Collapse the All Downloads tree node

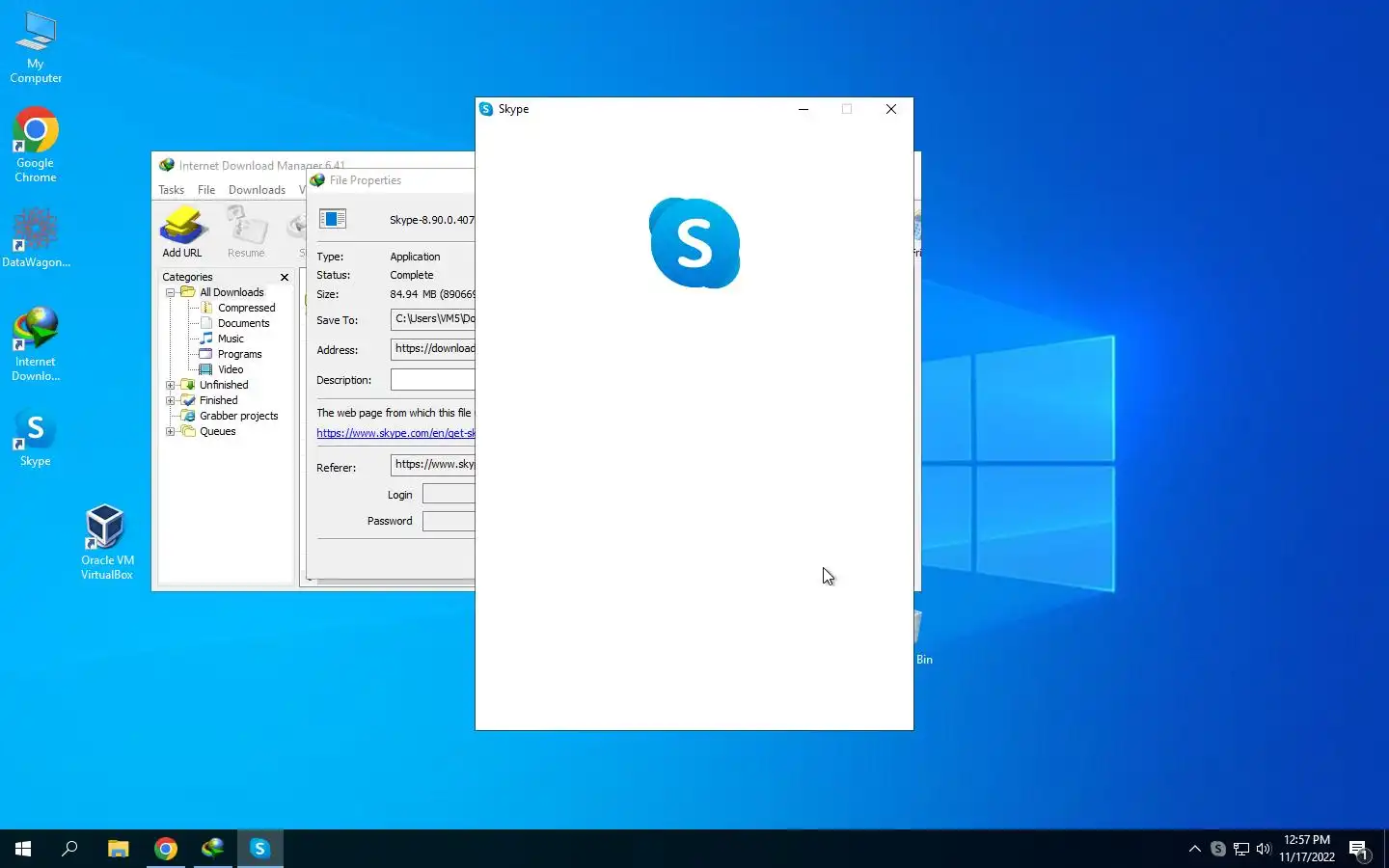point(171,292)
